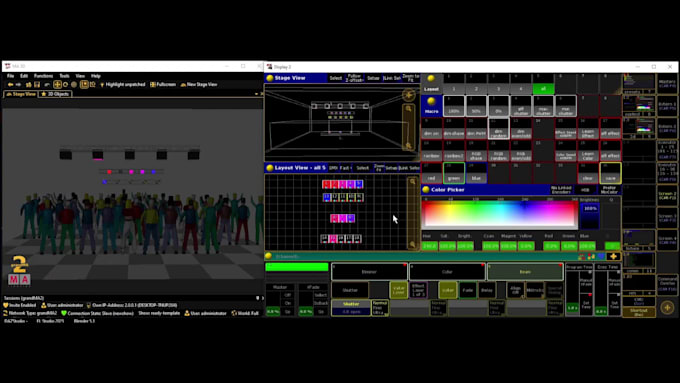The height and width of the screenshot is (383, 680).
Task: Open the yellow ball menu of Stage View
Action: 270,78
